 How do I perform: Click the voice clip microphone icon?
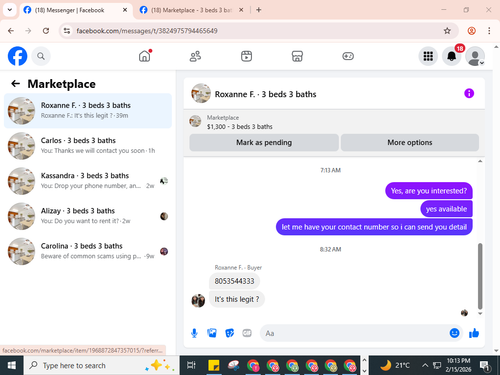coord(194,333)
